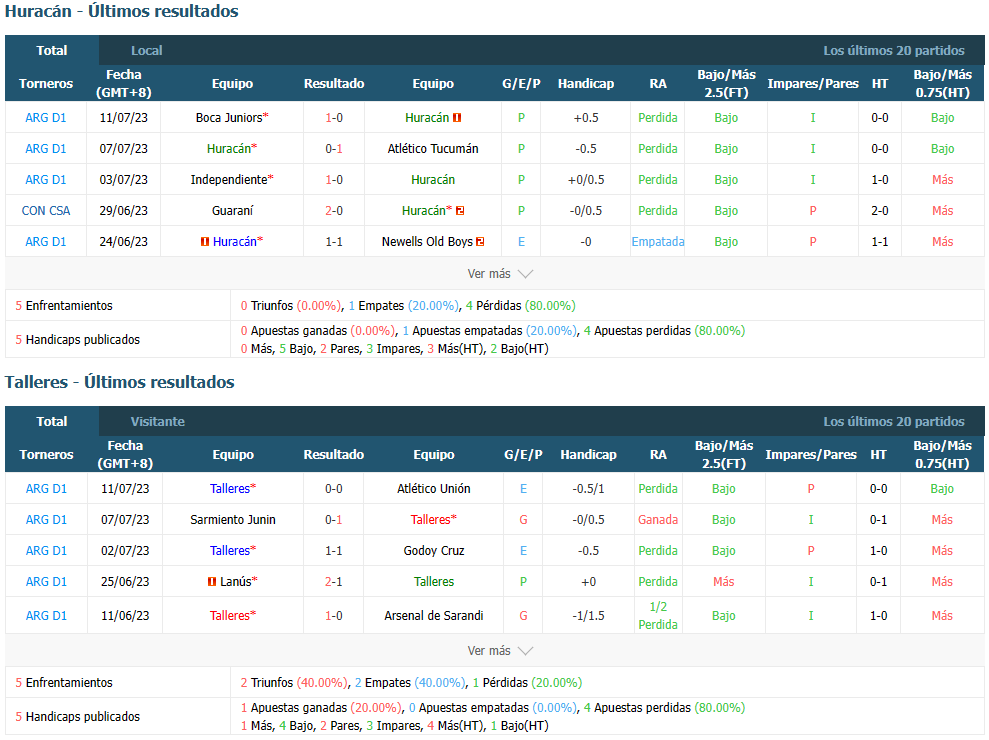Select Total tab in Talleres results
989x740 pixels.
(x=52, y=421)
